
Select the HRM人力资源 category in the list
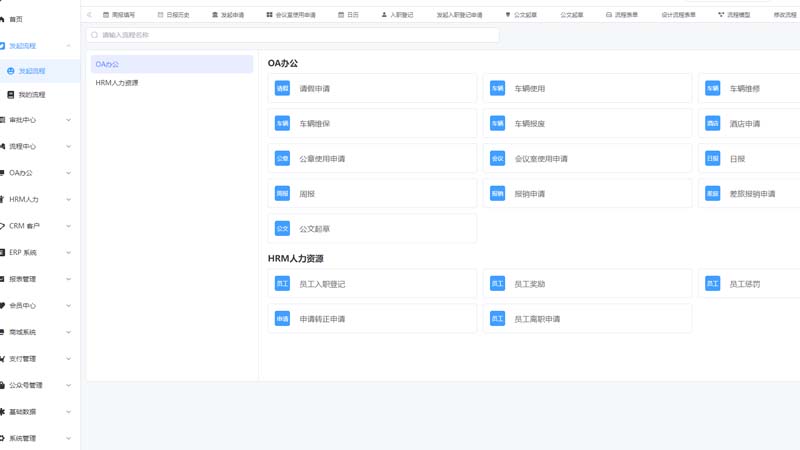[x=172, y=83]
